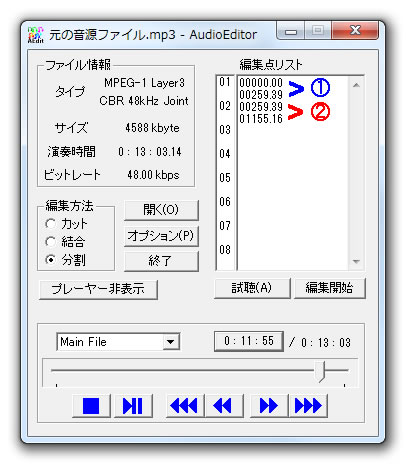Click the edit list scroll up arrow
Screen dimensions: 406x464
(x=356, y=85)
